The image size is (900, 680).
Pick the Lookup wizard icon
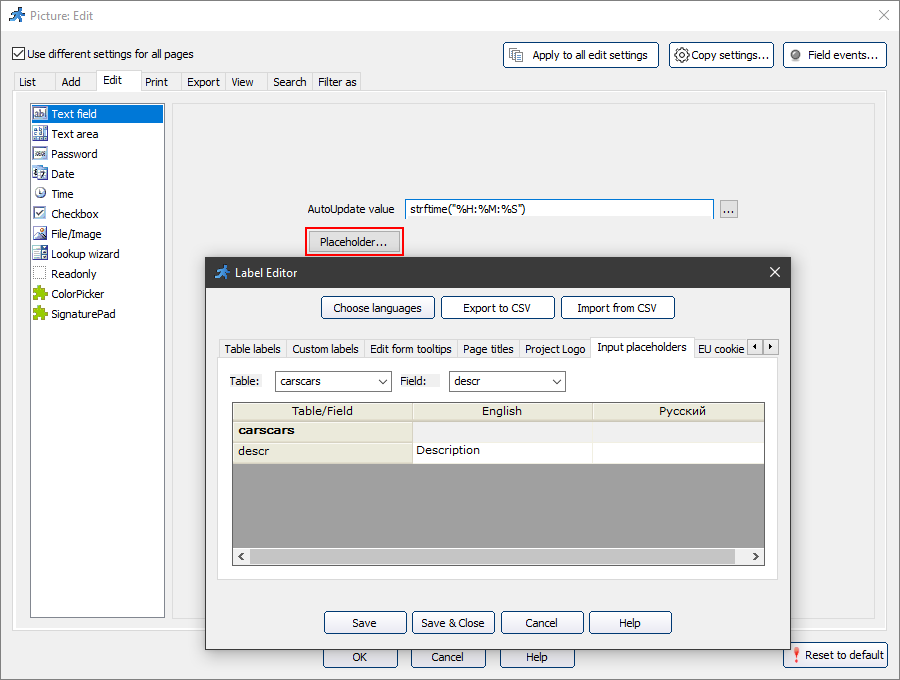point(40,254)
